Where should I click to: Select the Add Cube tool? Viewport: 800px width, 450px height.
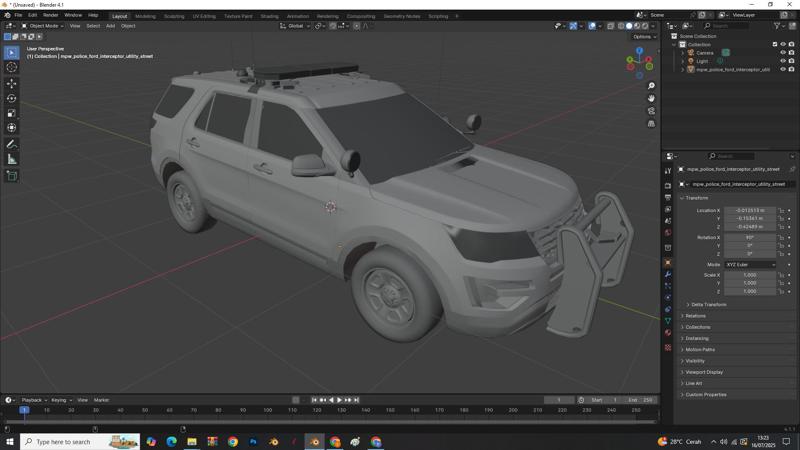(12, 176)
